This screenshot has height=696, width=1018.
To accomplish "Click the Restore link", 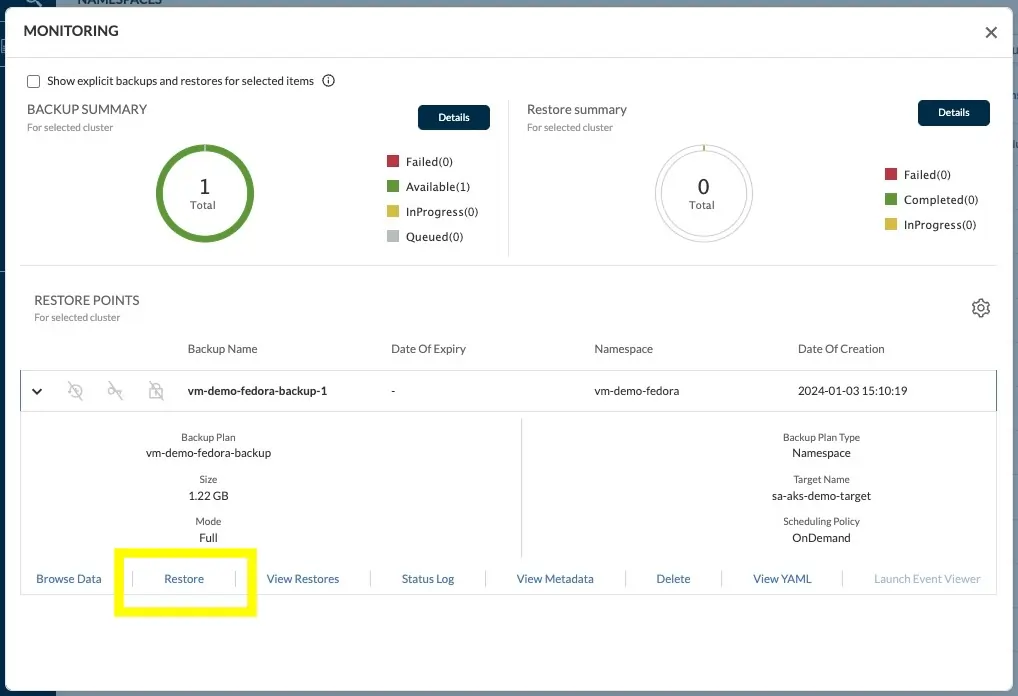I will pos(184,578).
